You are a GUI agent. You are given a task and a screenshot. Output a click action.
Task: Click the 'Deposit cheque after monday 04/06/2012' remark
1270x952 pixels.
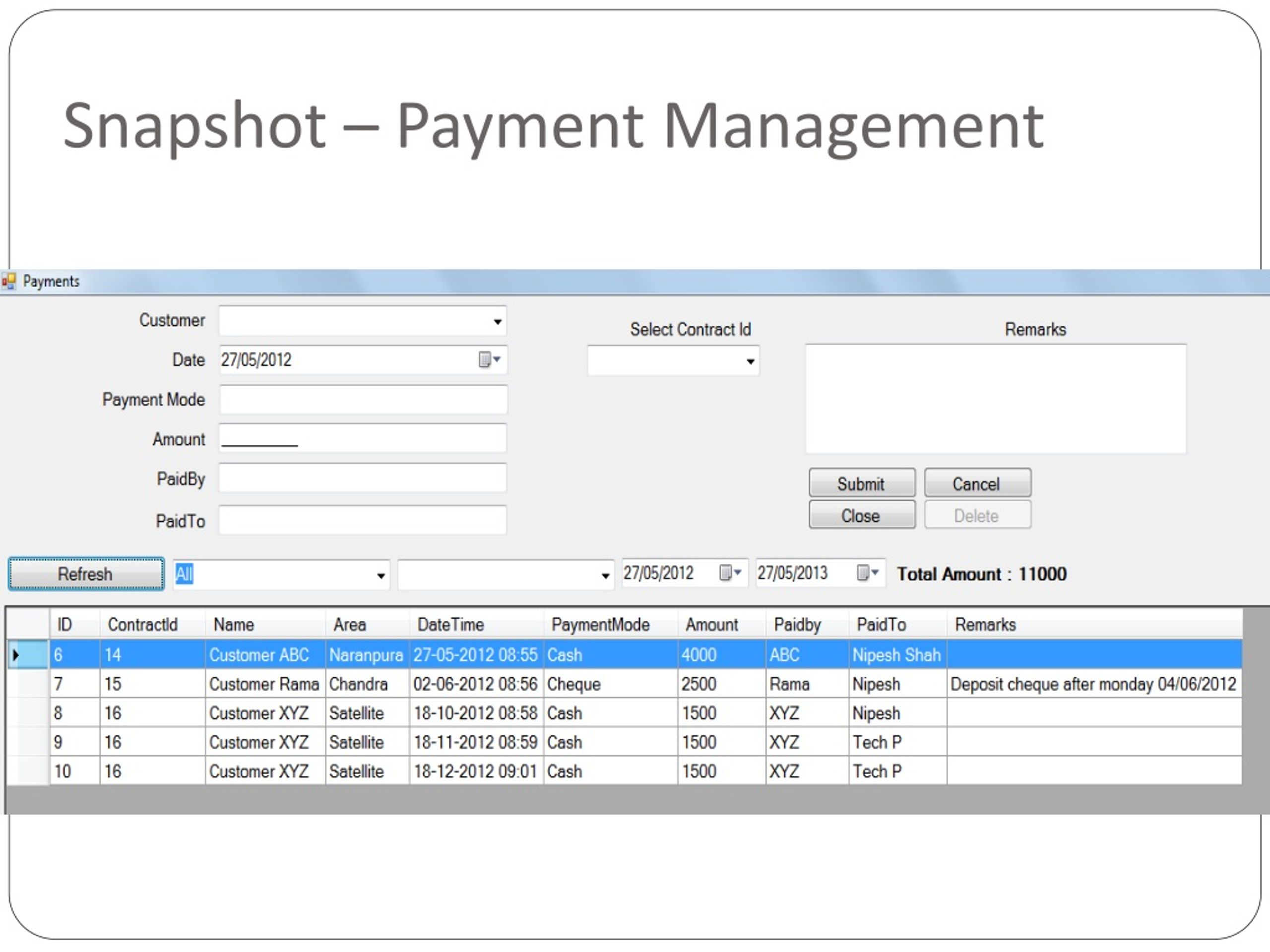(x=1095, y=684)
